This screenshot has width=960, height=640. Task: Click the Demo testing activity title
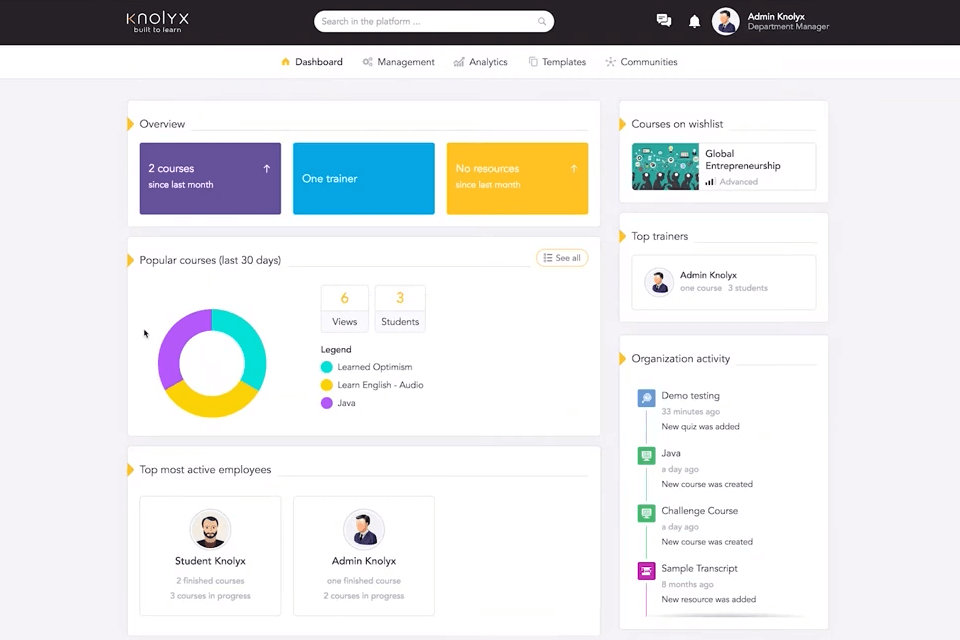click(690, 396)
